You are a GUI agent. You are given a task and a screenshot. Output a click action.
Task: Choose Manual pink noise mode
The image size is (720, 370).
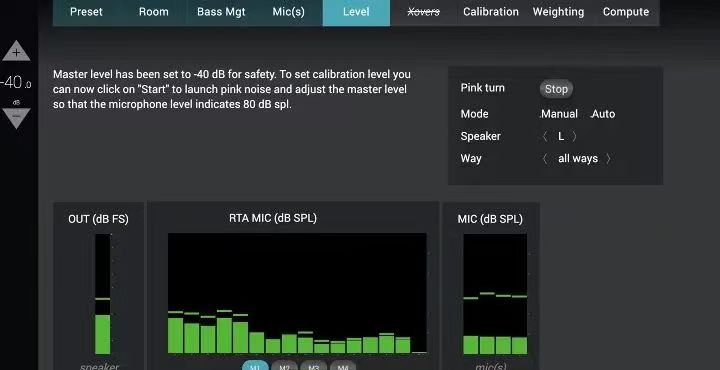559,114
